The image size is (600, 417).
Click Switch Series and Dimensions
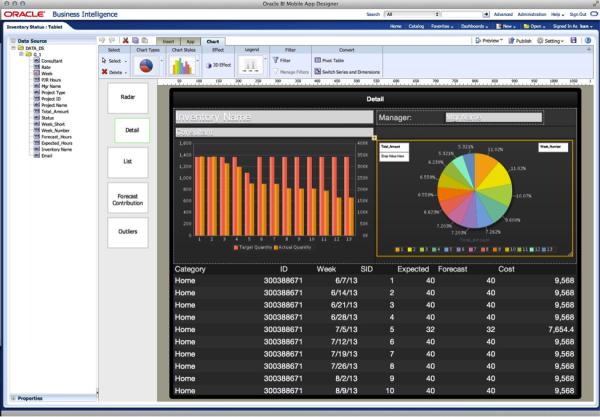(346, 72)
